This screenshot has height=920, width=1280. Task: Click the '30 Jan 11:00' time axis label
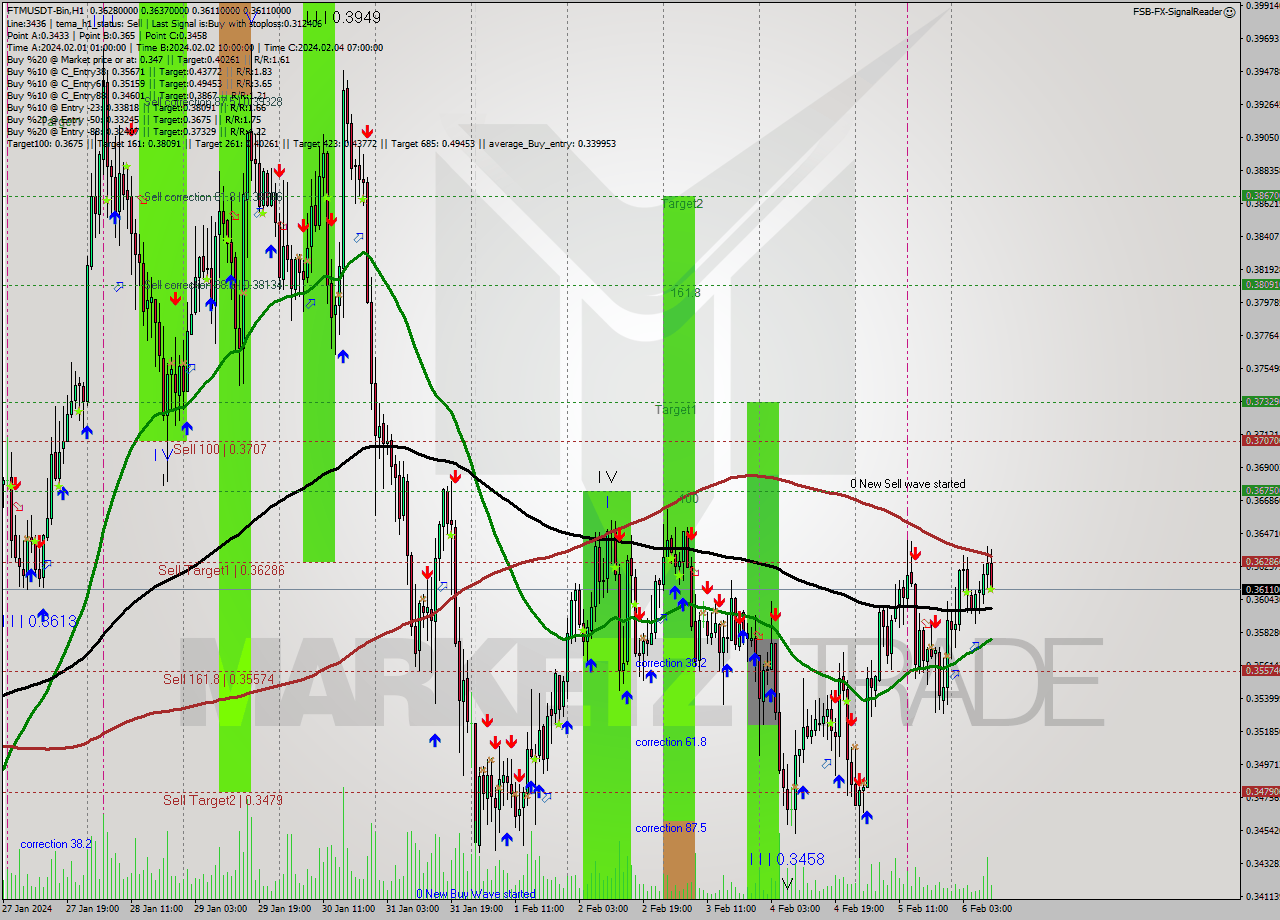point(348,909)
